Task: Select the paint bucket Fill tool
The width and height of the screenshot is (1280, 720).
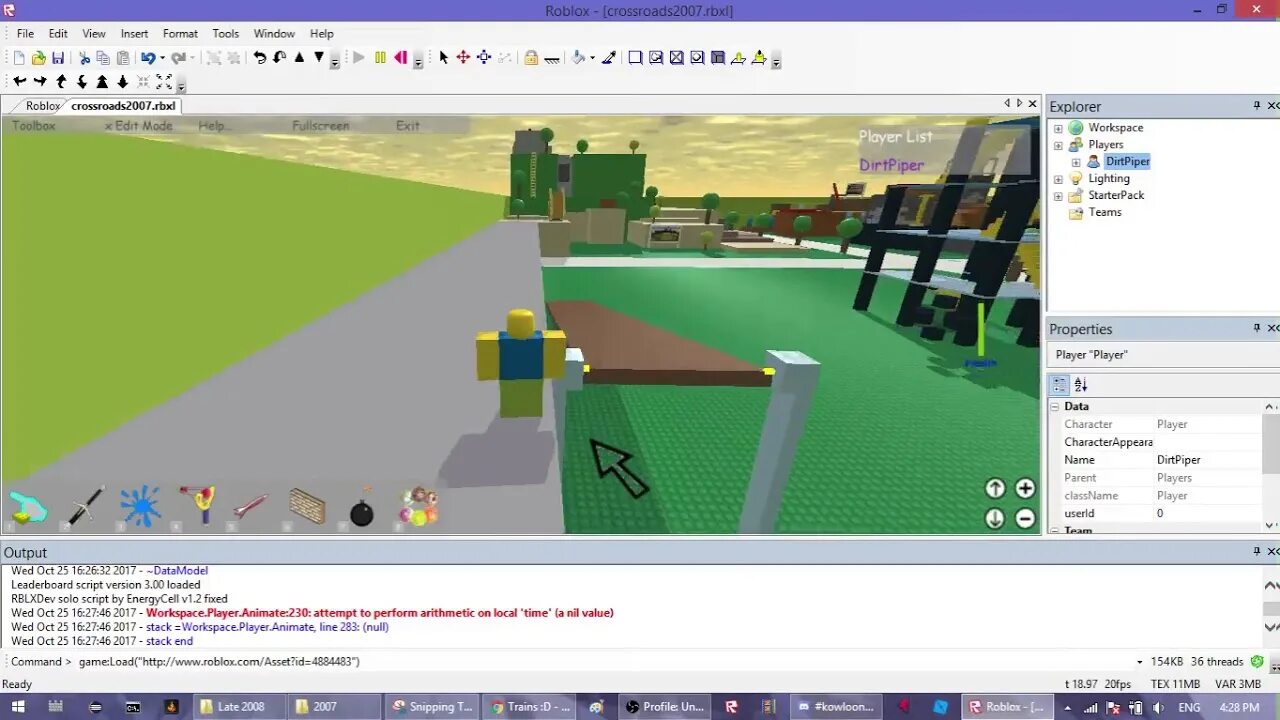Action: tap(578, 58)
